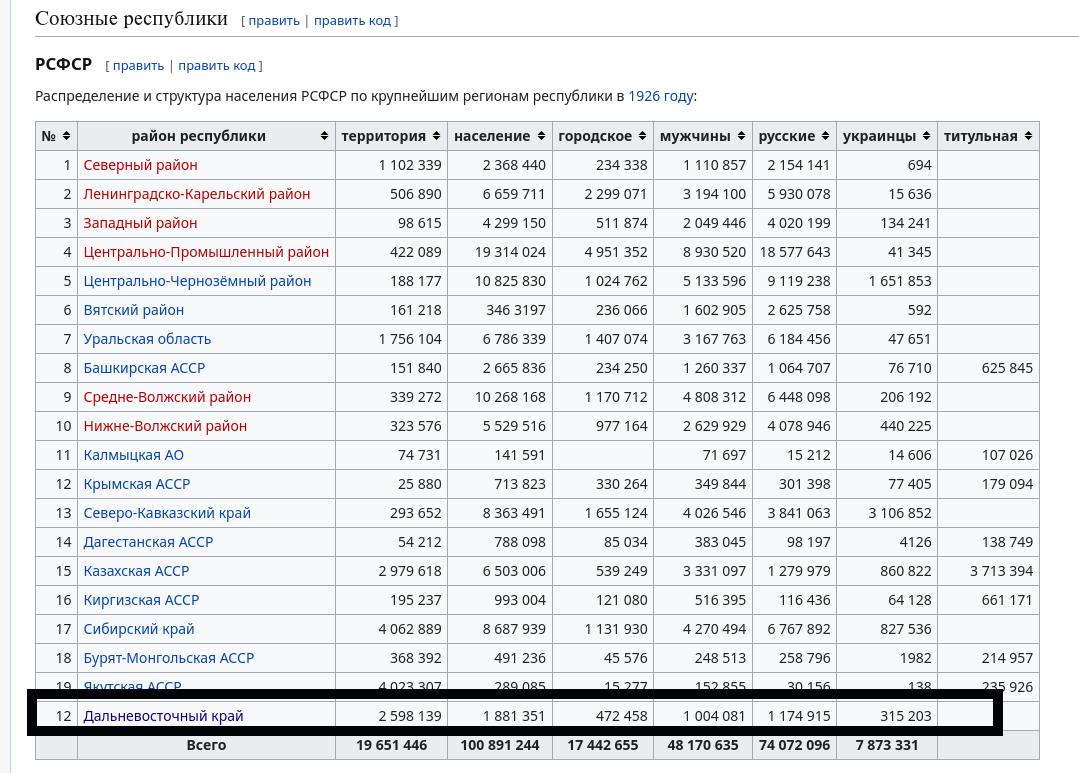Open править код for Союзные республики section

coord(352,21)
